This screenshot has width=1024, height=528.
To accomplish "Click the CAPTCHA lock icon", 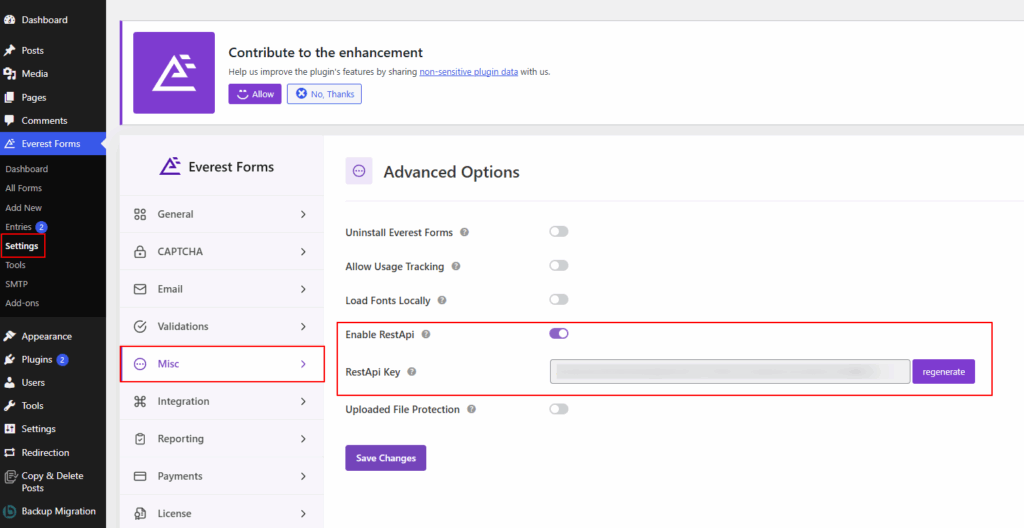I will click(139, 252).
